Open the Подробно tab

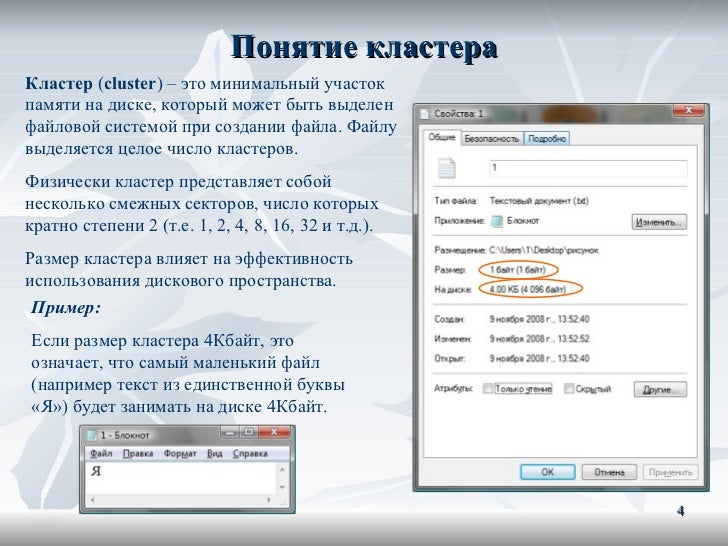pyautogui.click(x=546, y=138)
